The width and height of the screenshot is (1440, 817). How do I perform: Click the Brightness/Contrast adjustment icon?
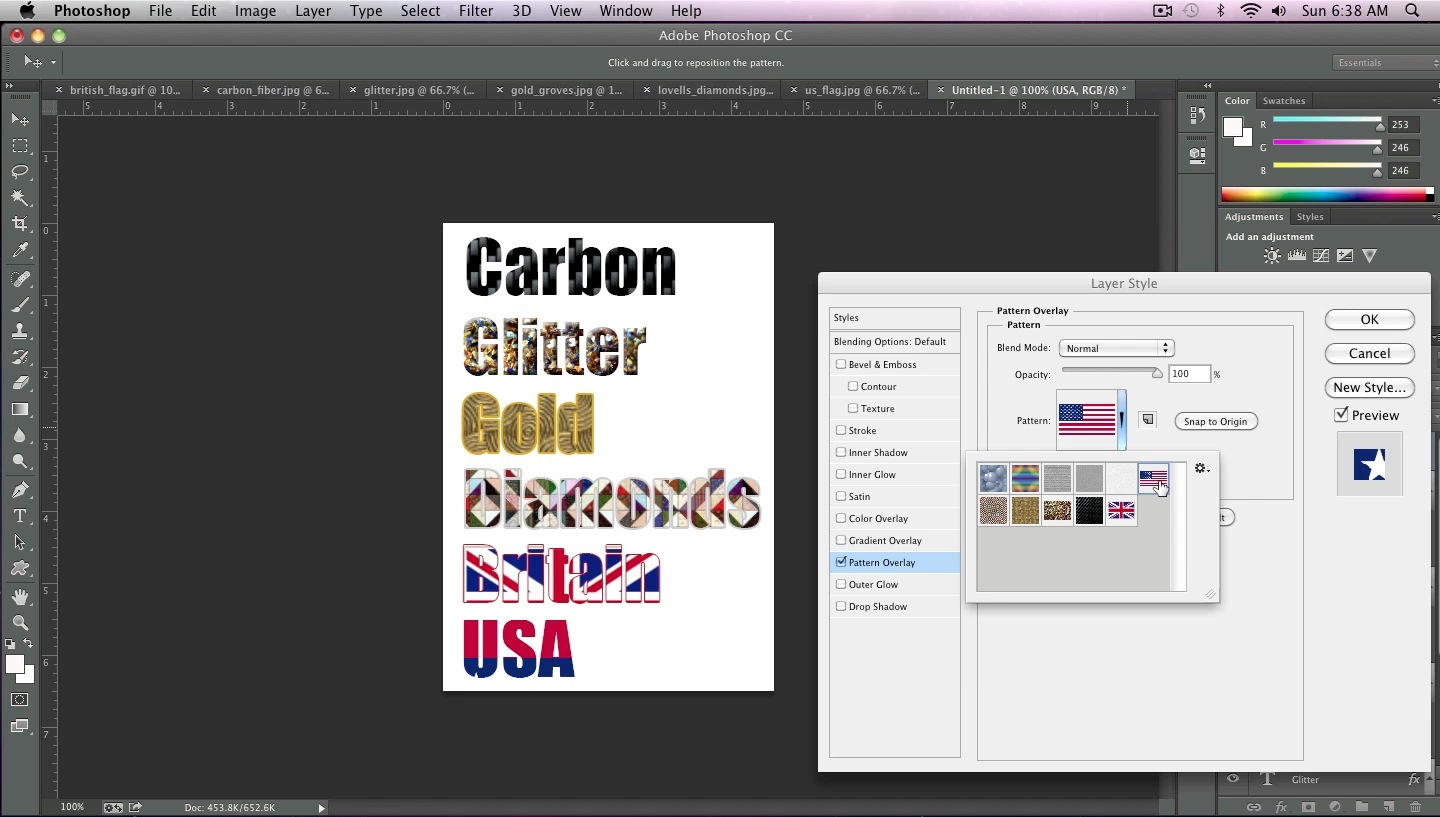(1272, 256)
